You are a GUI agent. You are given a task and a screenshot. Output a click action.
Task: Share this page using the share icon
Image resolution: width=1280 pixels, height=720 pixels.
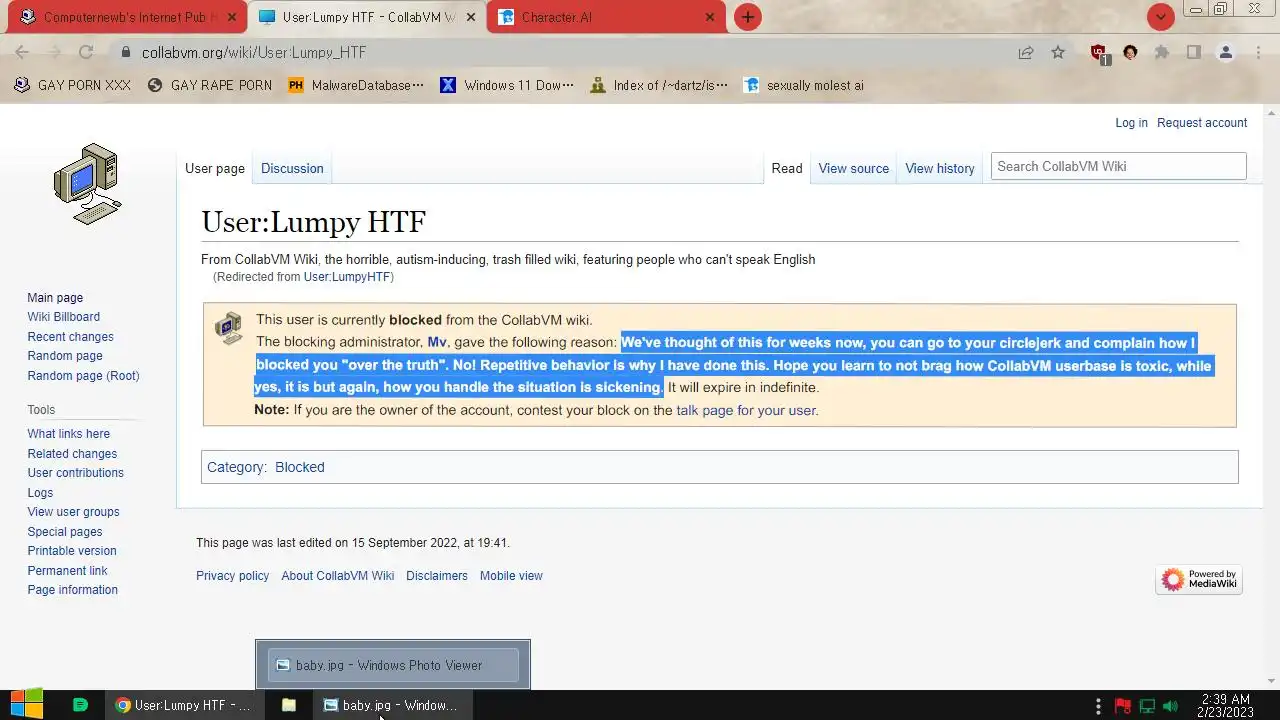(x=1026, y=52)
